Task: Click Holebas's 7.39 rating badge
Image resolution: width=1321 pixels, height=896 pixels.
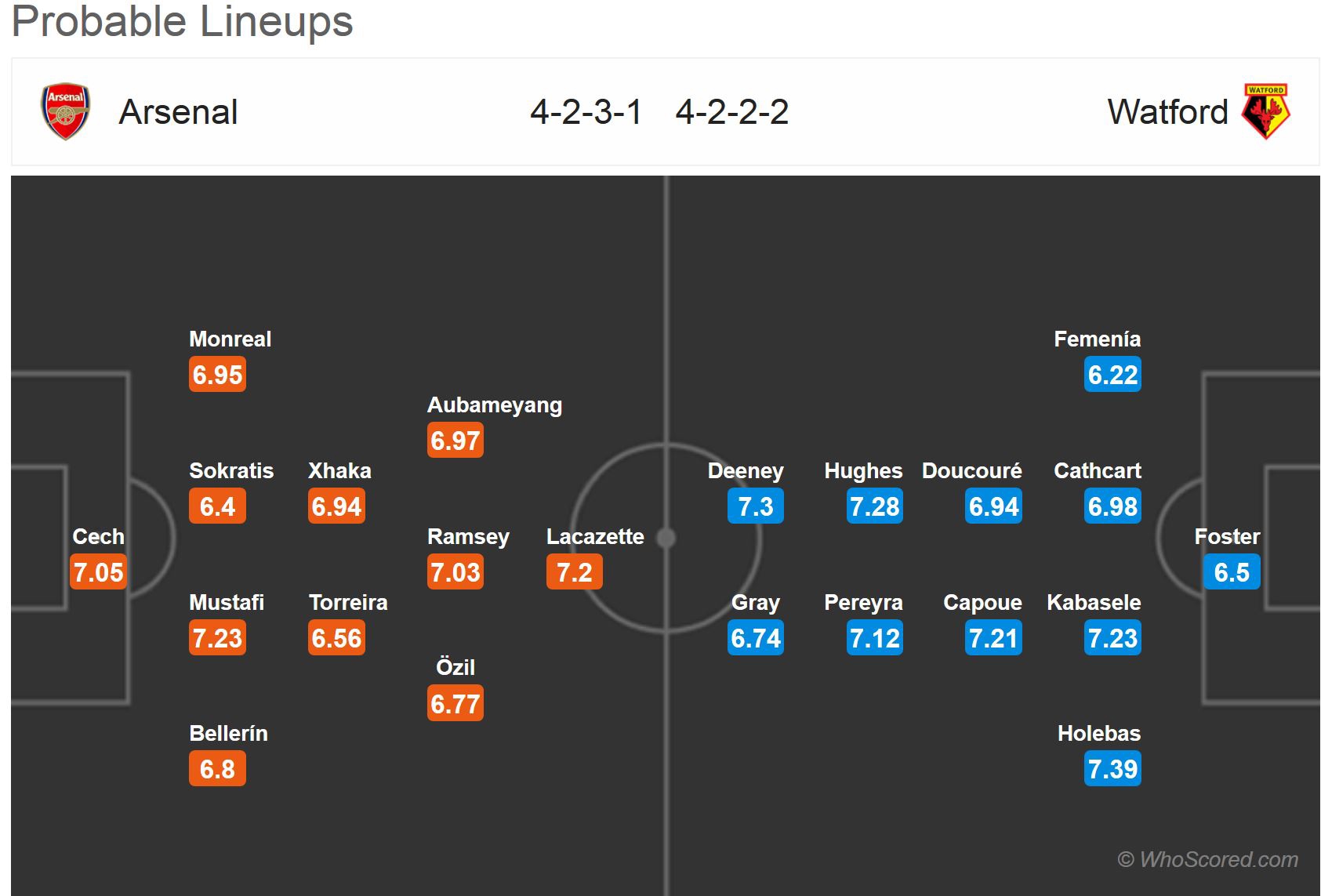Action: pyautogui.click(x=1112, y=769)
